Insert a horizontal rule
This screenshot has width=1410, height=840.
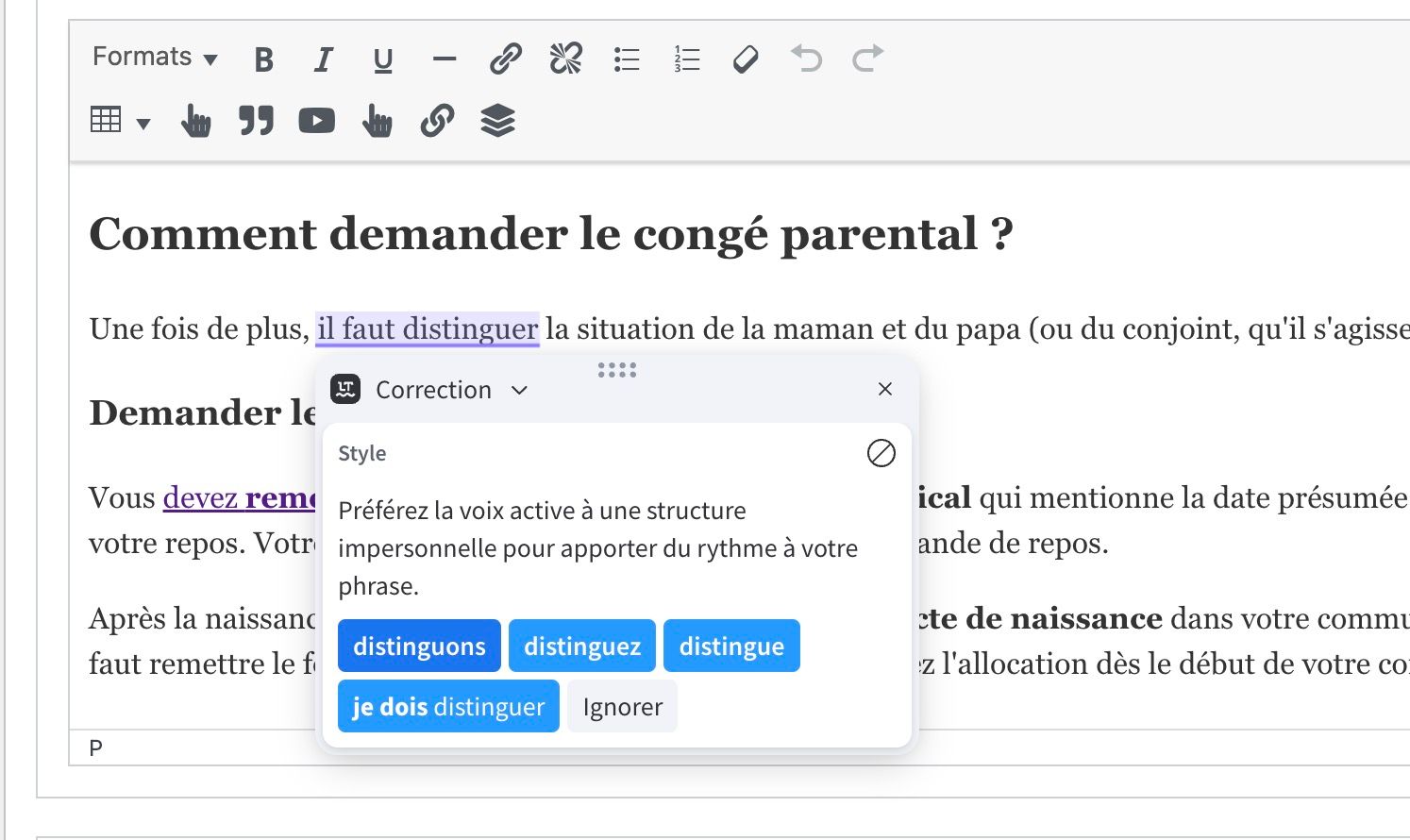point(444,59)
